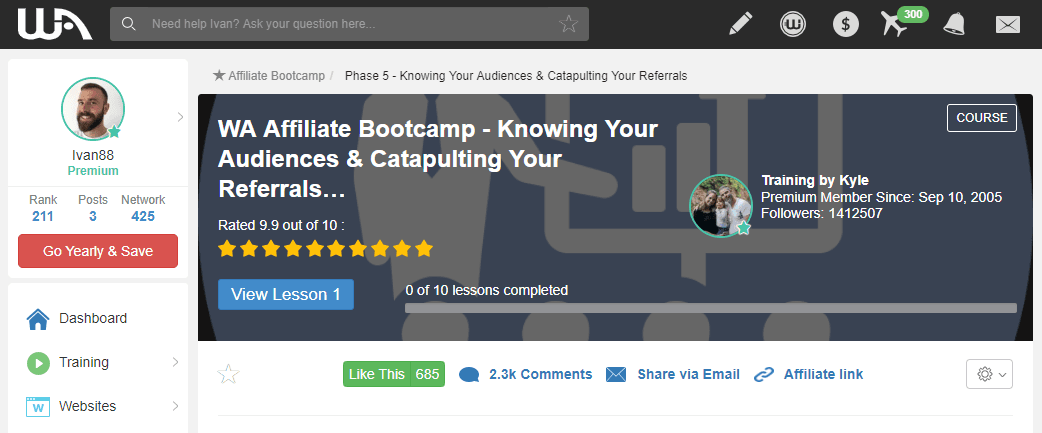Screen dimensions: 1042x433
Task: Open the pencil write icon
Action: [x=740, y=25]
